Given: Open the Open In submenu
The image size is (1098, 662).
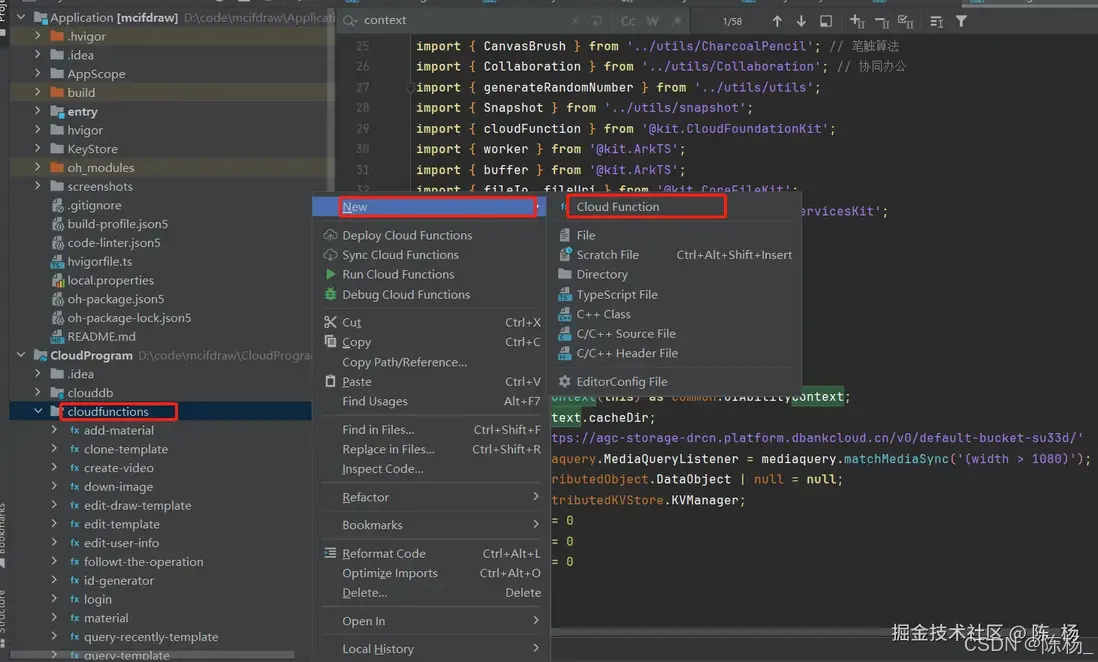Looking at the screenshot, I should [x=431, y=621].
